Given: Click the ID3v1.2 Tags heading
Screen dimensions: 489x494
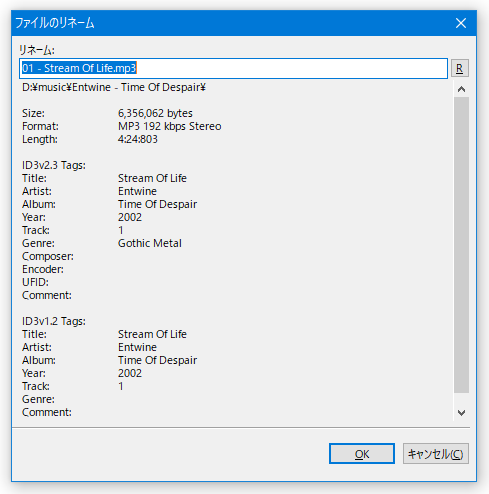Looking at the screenshot, I should pyautogui.click(x=54, y=321).
